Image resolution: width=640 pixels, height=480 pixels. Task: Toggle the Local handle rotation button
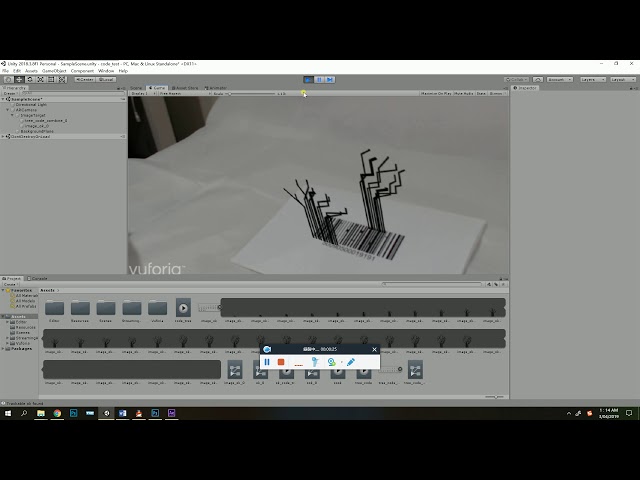(107, 80)
